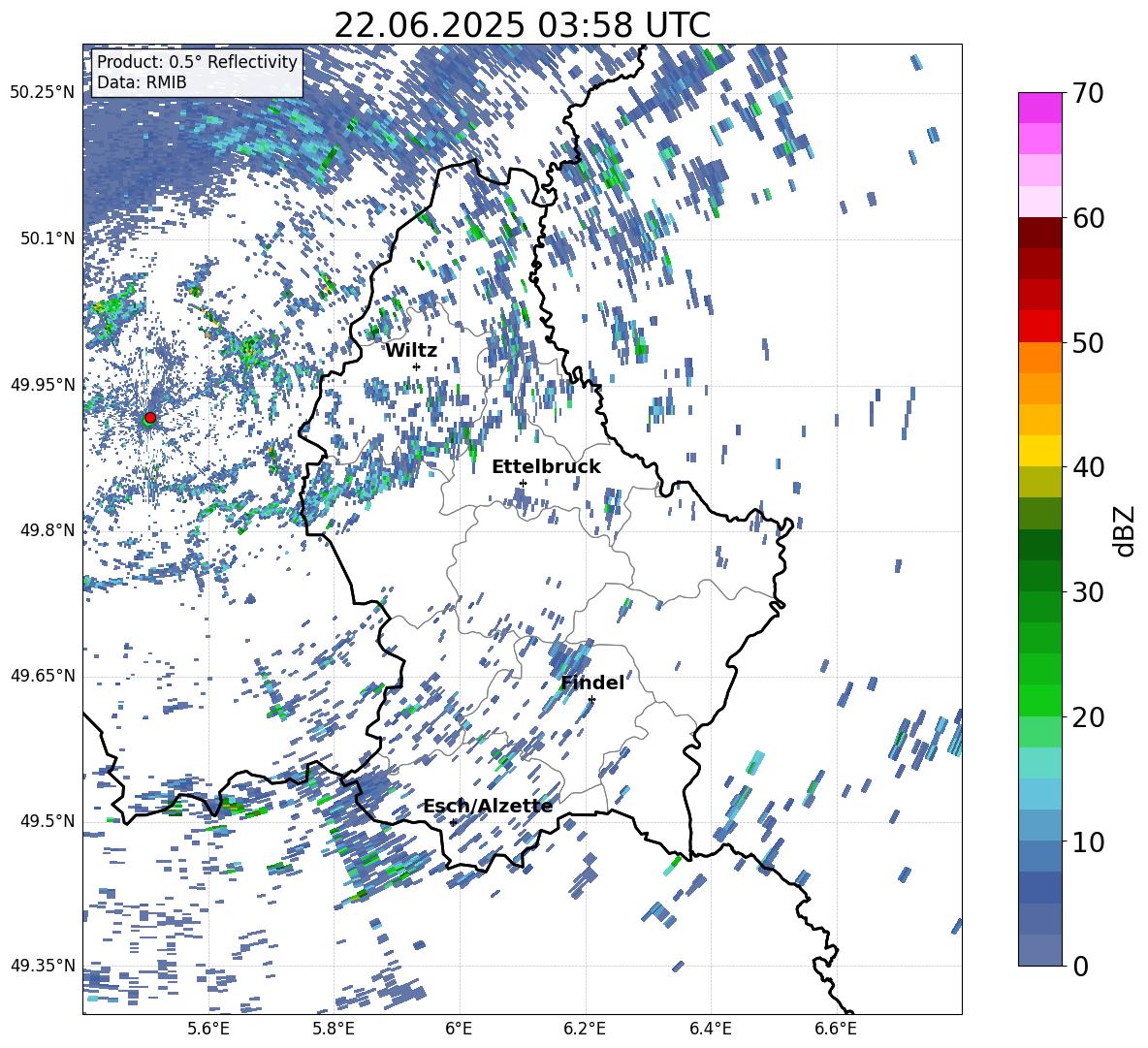Viewport: 1148px width, 1048px height.
Task: Click the 49.8°N latitude label
Action: pos(48,530)
